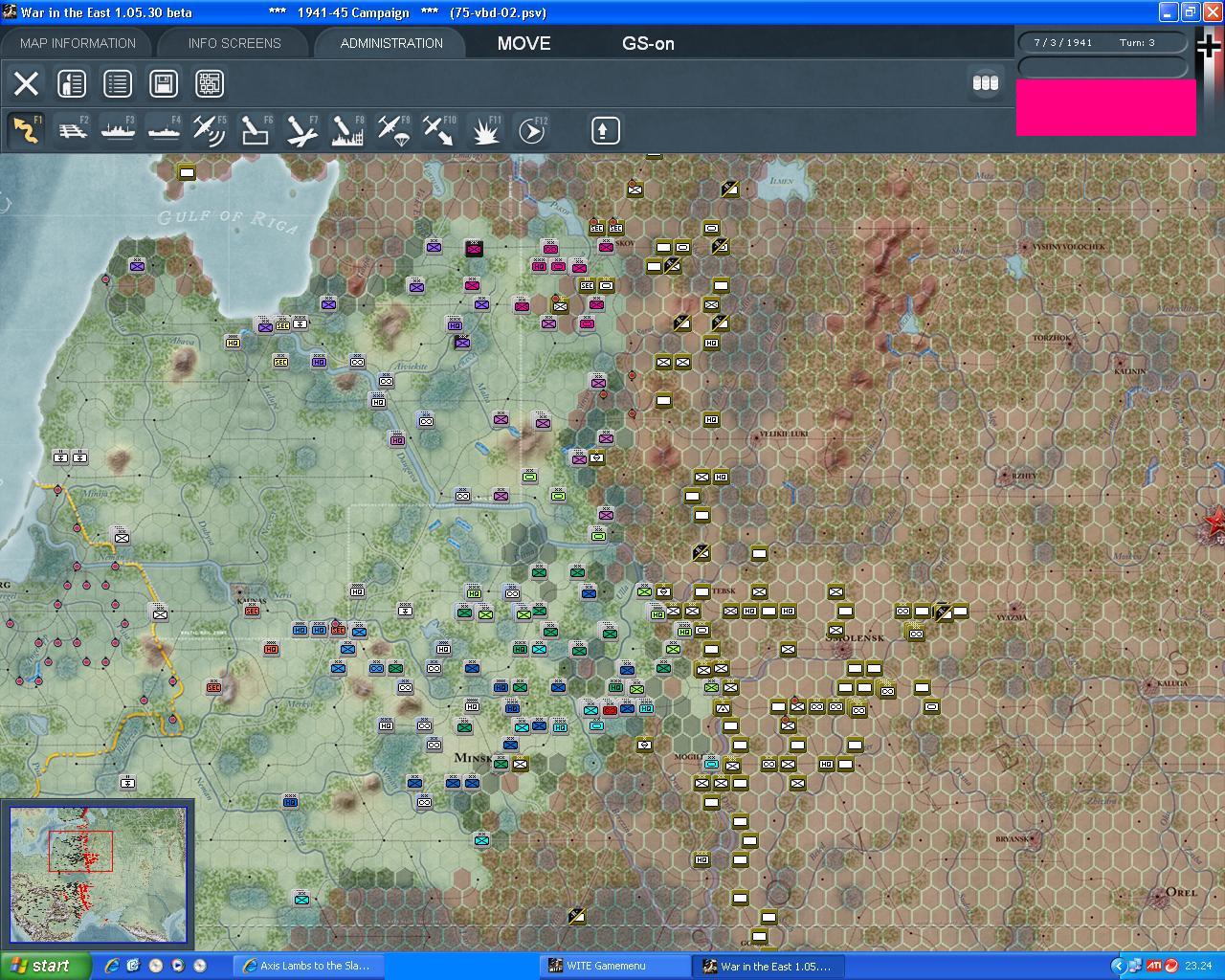Toggle the GS-on ground support label
Screen dimensions: 1225x980
tap(648, 43)
